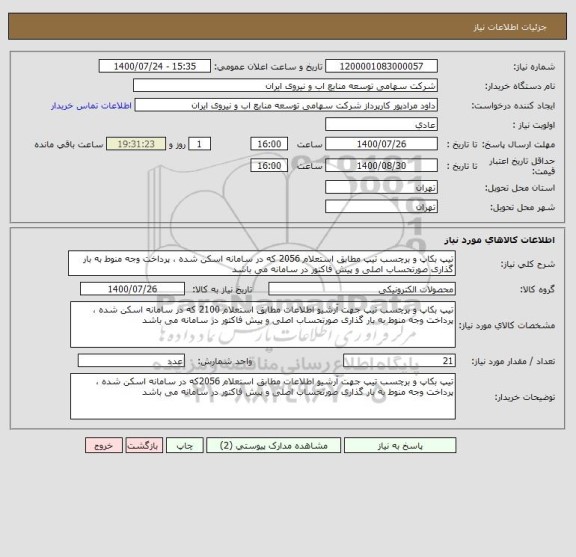
Task: Click the خروج exit button
Action: point(104,445)
